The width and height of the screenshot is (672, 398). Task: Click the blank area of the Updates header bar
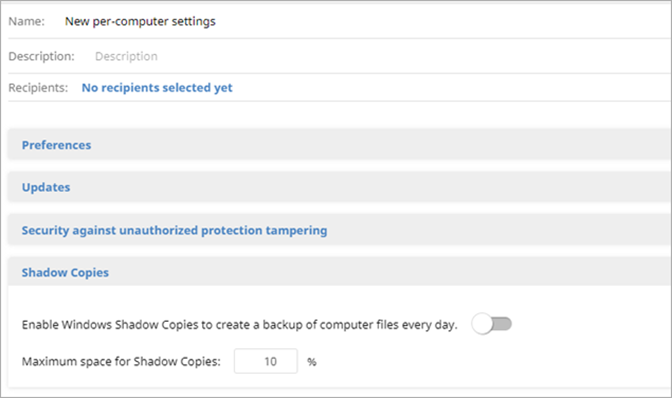(x=369, y=187)
